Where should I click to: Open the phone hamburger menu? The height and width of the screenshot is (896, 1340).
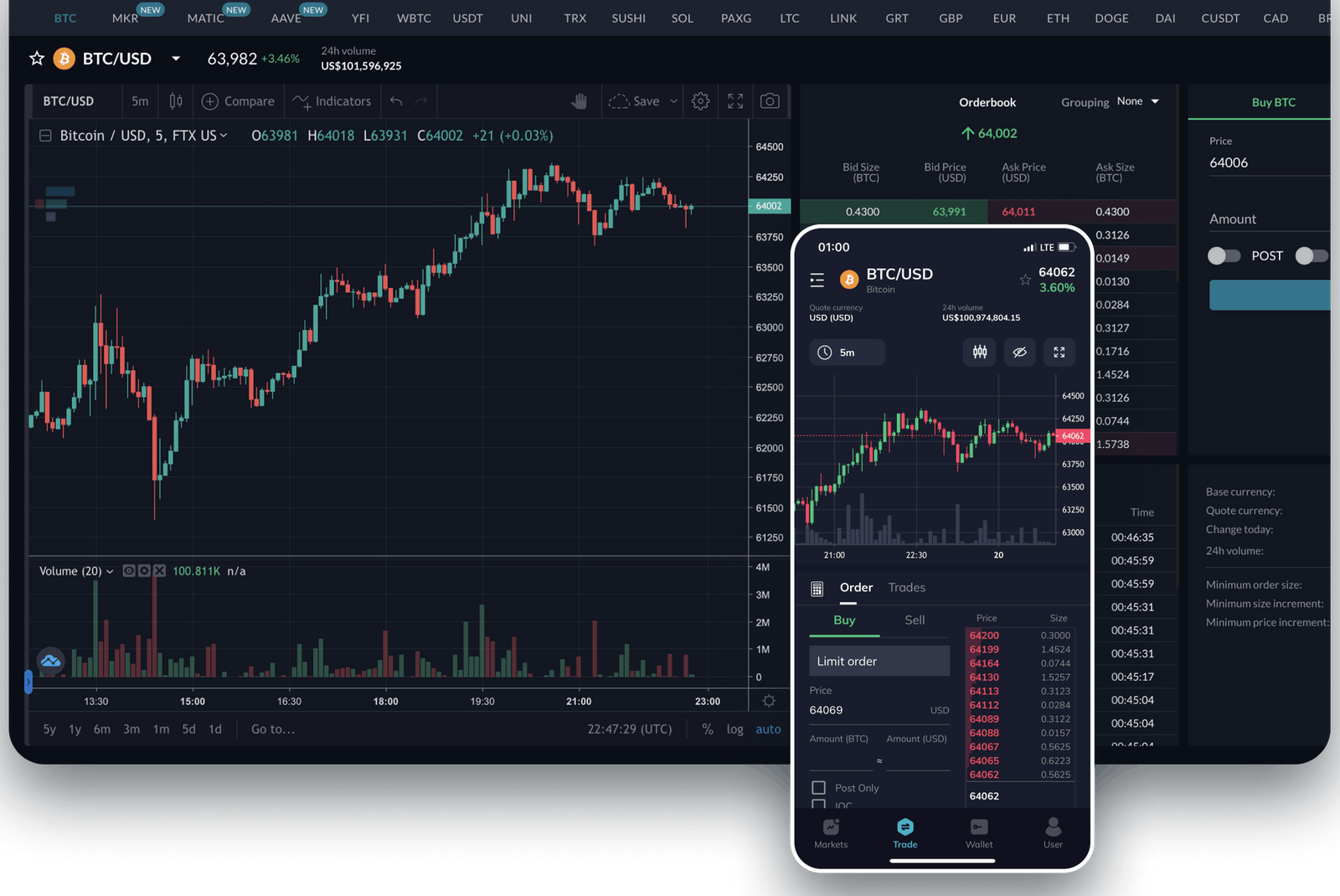coord(817,280)
